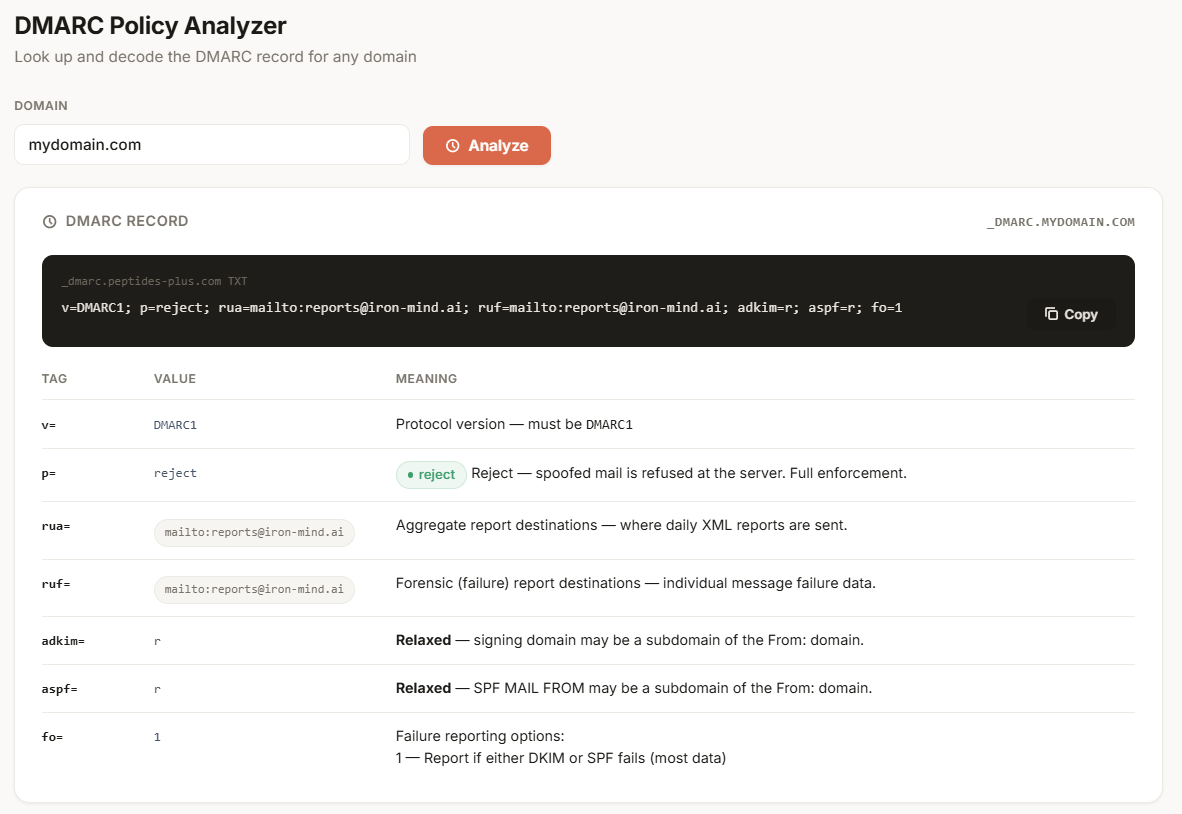1182x814 pixels.
Task: Click the VALUE column header
Action: [x=175, y=378]
